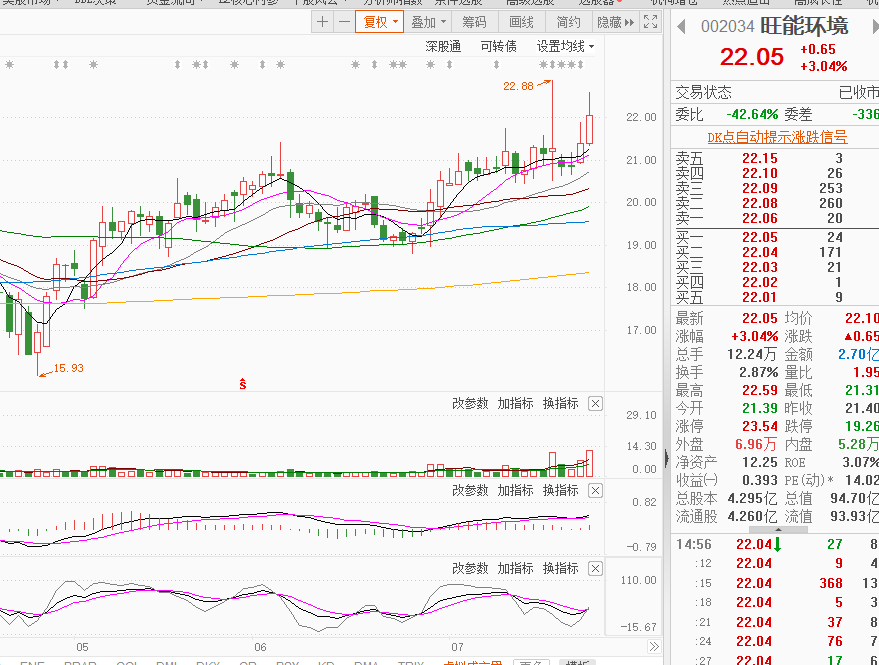This screenshot has height=665, width=879.
Task: Click 改参数 in the volume panel
Action: tap(470, 403)
